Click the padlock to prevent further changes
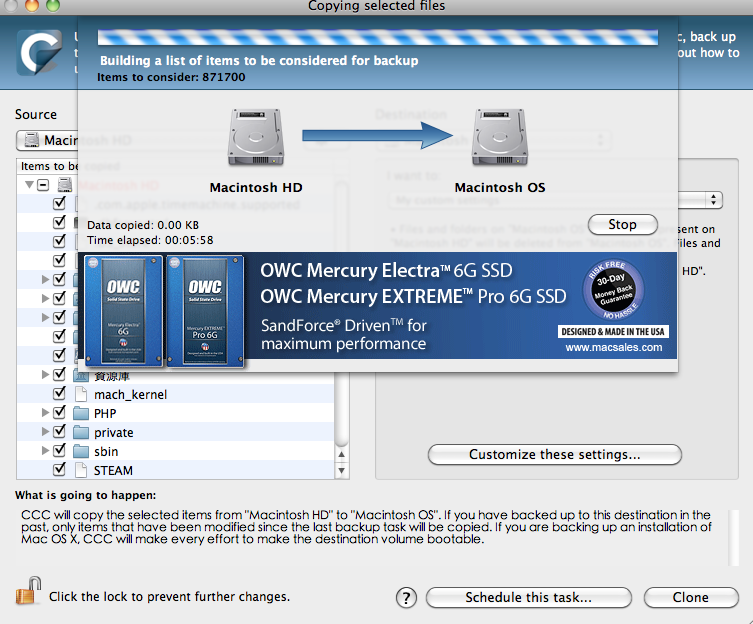The image size is (753, 624). coord(28,590)
